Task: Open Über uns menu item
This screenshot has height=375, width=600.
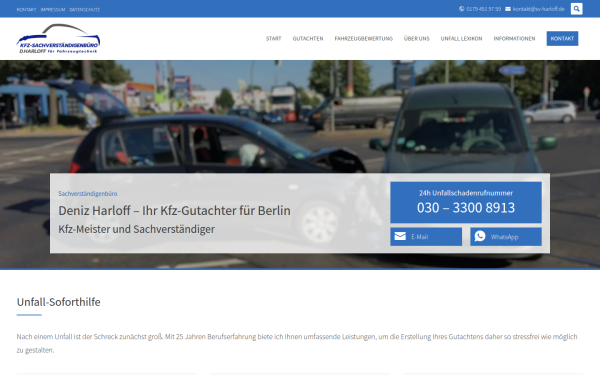Action: 417,39
